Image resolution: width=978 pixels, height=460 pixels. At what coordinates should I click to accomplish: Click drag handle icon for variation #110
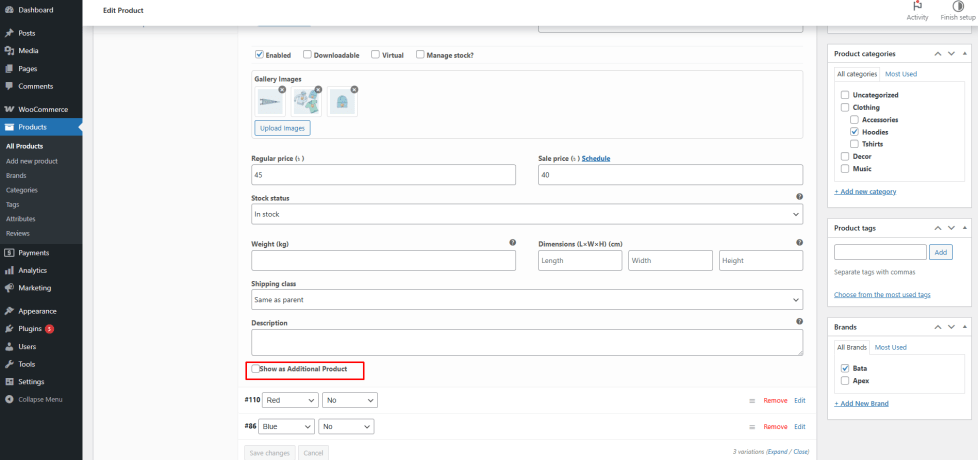pos(752,400)
